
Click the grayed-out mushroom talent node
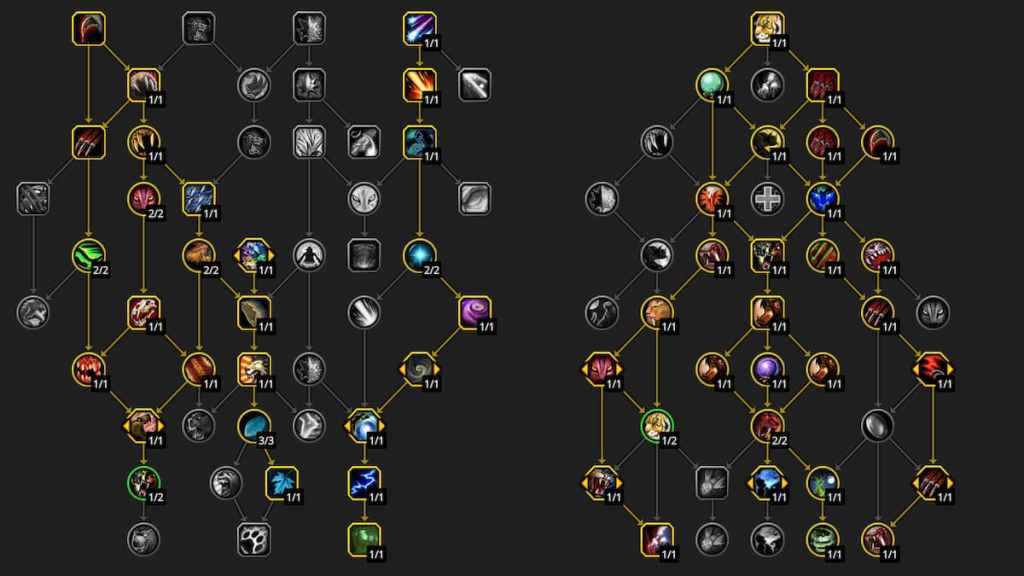(x=767, y=85)
